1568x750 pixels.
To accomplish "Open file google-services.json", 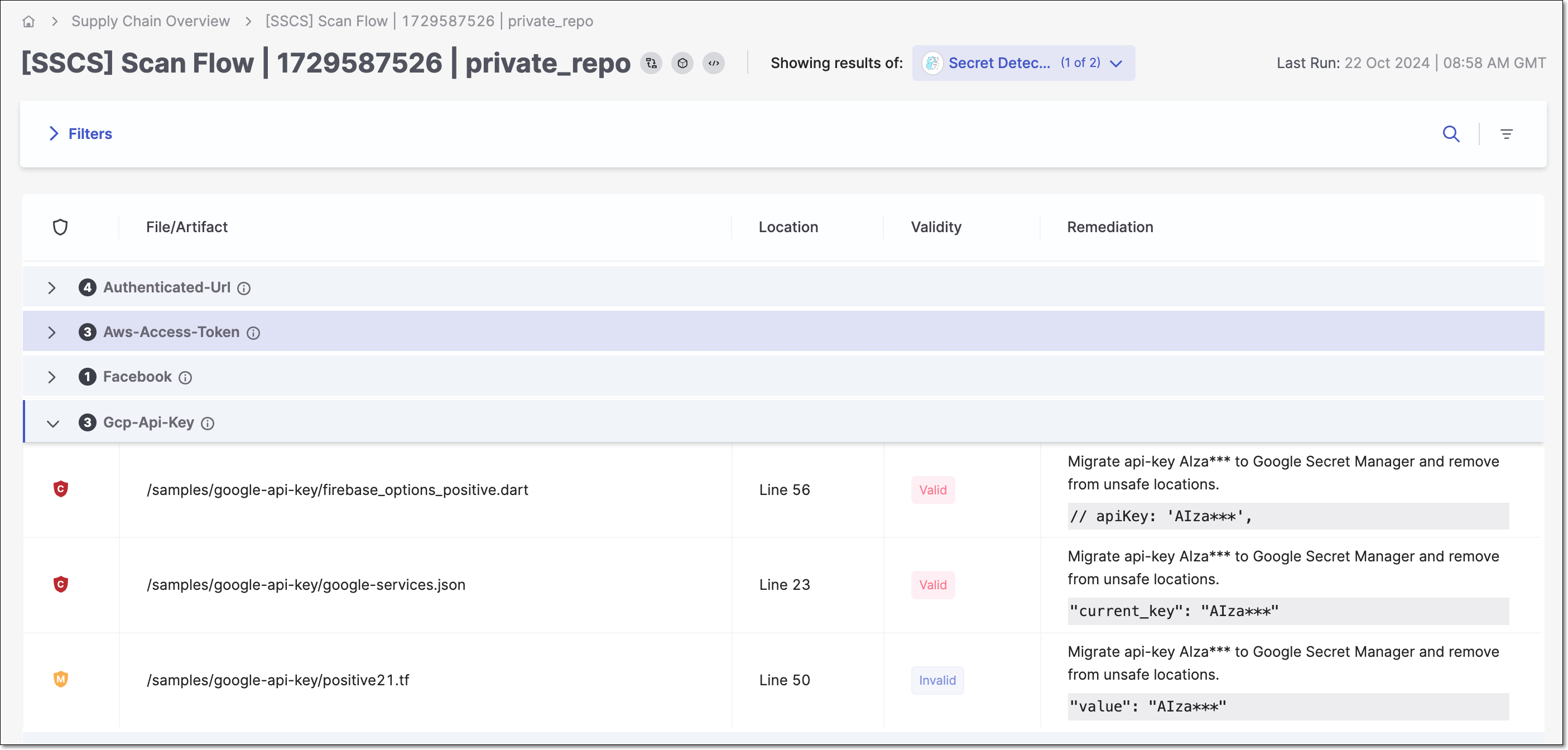I will (306, 584).
